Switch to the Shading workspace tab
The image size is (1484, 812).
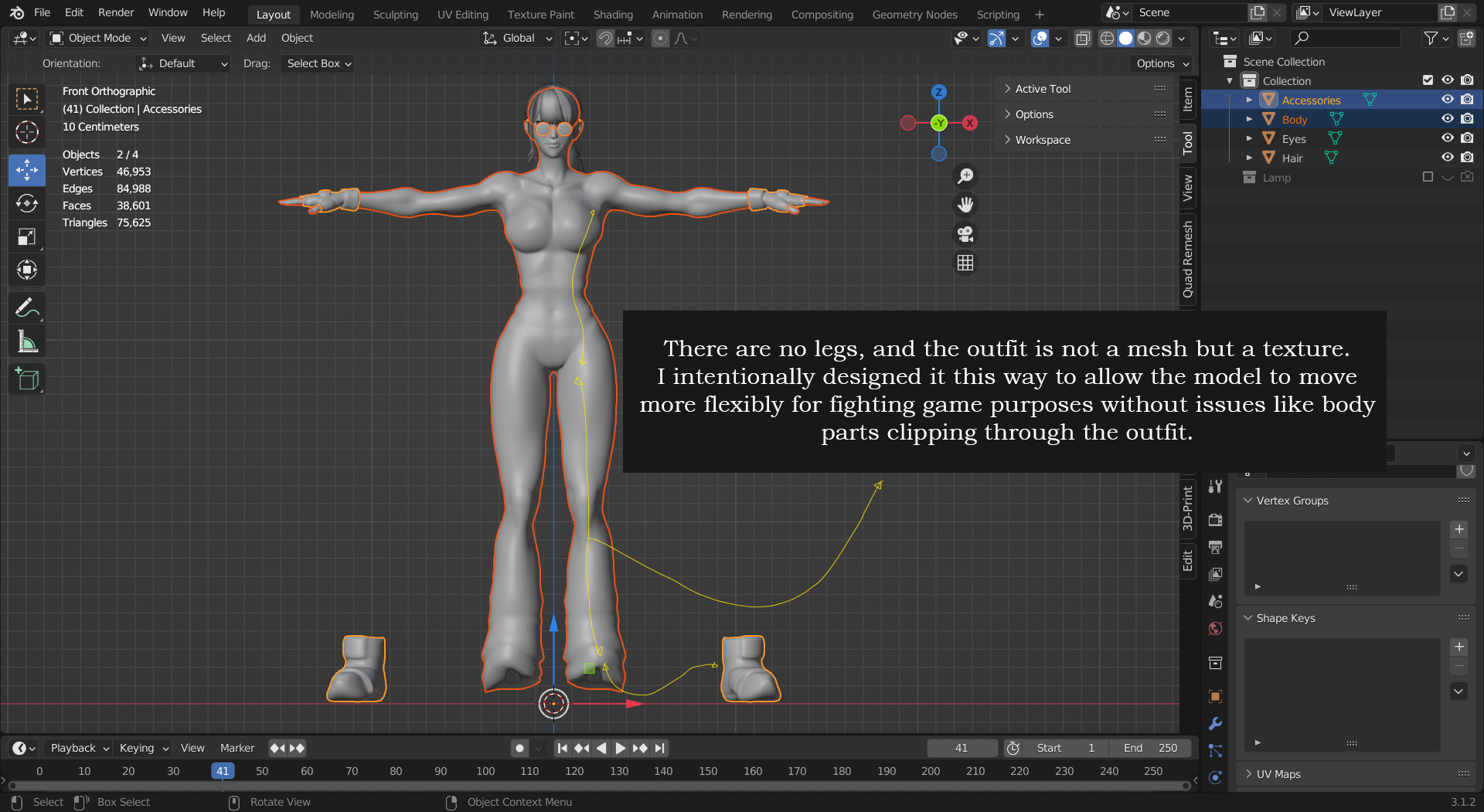pos(613,14)
